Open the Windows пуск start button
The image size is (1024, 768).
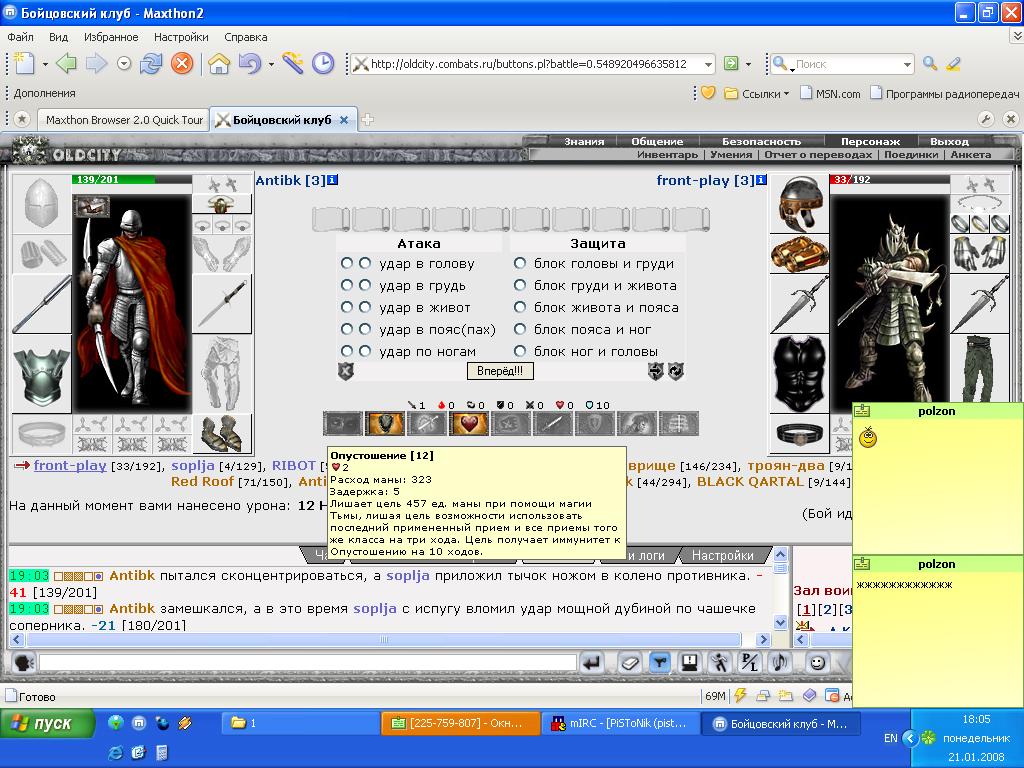pyautogui.click(x=47, y=724)
